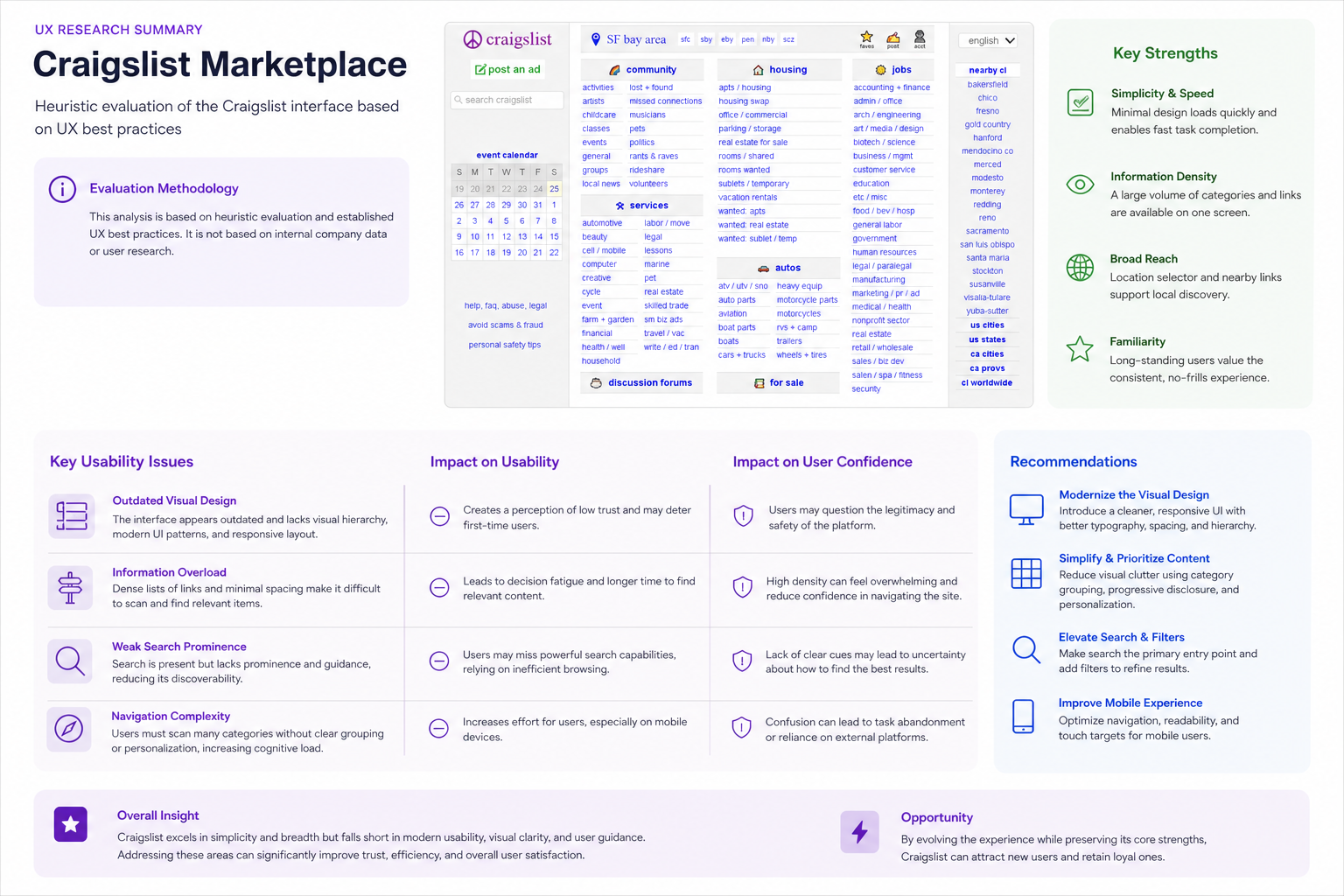Open the 'accounting + finance' jobs link
The image size is (1344, 896).
pyautogui.click(x=892, y=87)
